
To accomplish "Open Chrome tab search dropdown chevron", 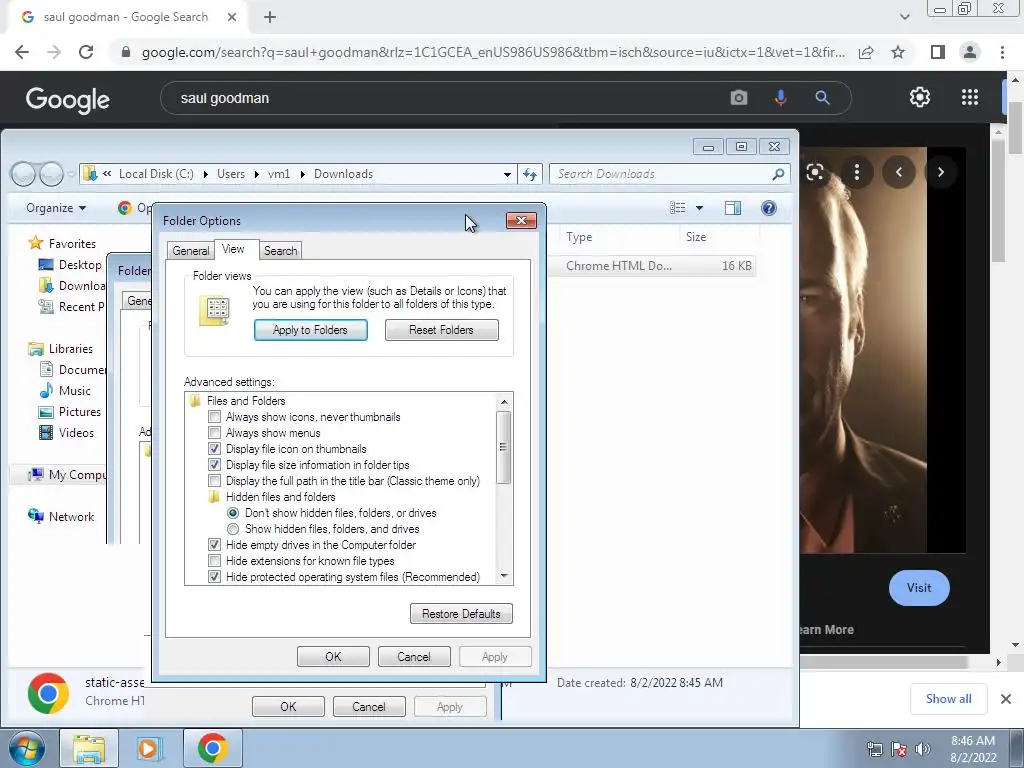I will 904,17.
